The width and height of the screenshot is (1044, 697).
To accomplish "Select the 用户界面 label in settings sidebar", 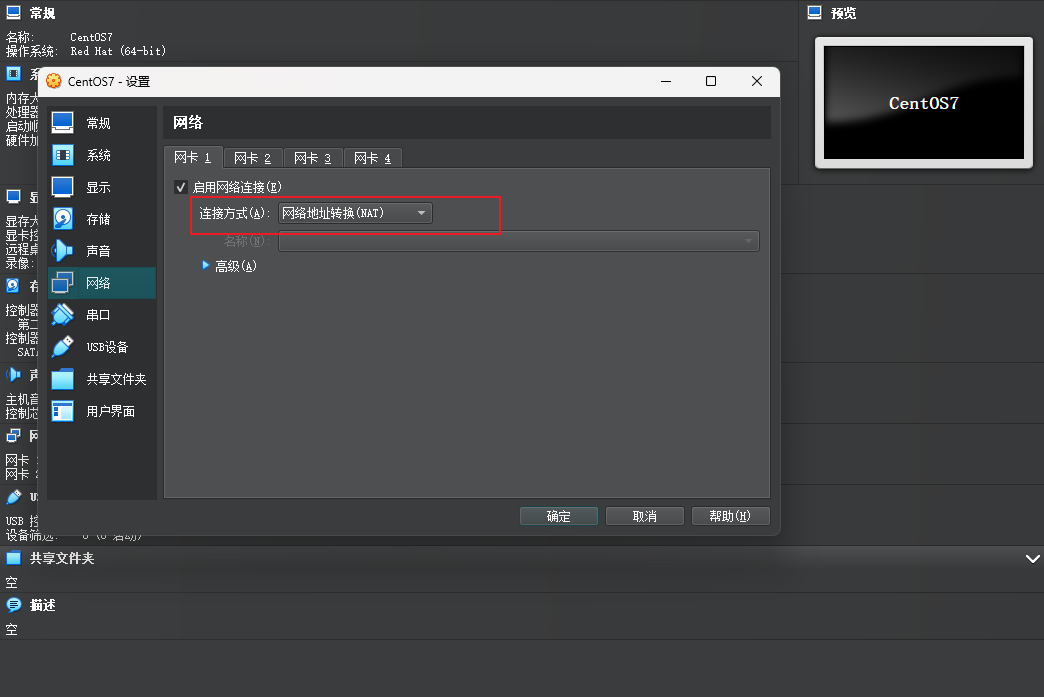I will (x=111, y=411).
